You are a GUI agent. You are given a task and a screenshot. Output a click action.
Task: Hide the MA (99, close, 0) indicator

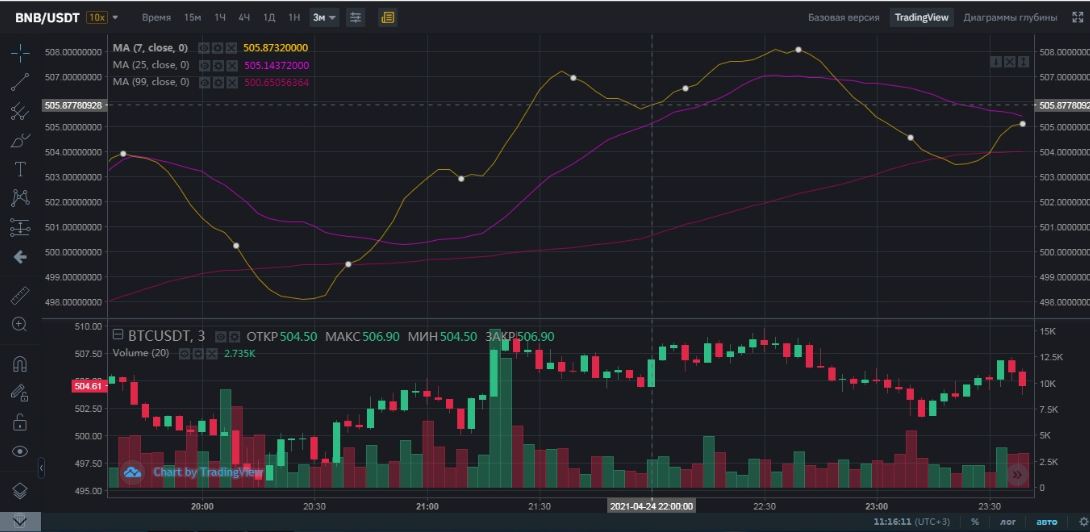204,83
